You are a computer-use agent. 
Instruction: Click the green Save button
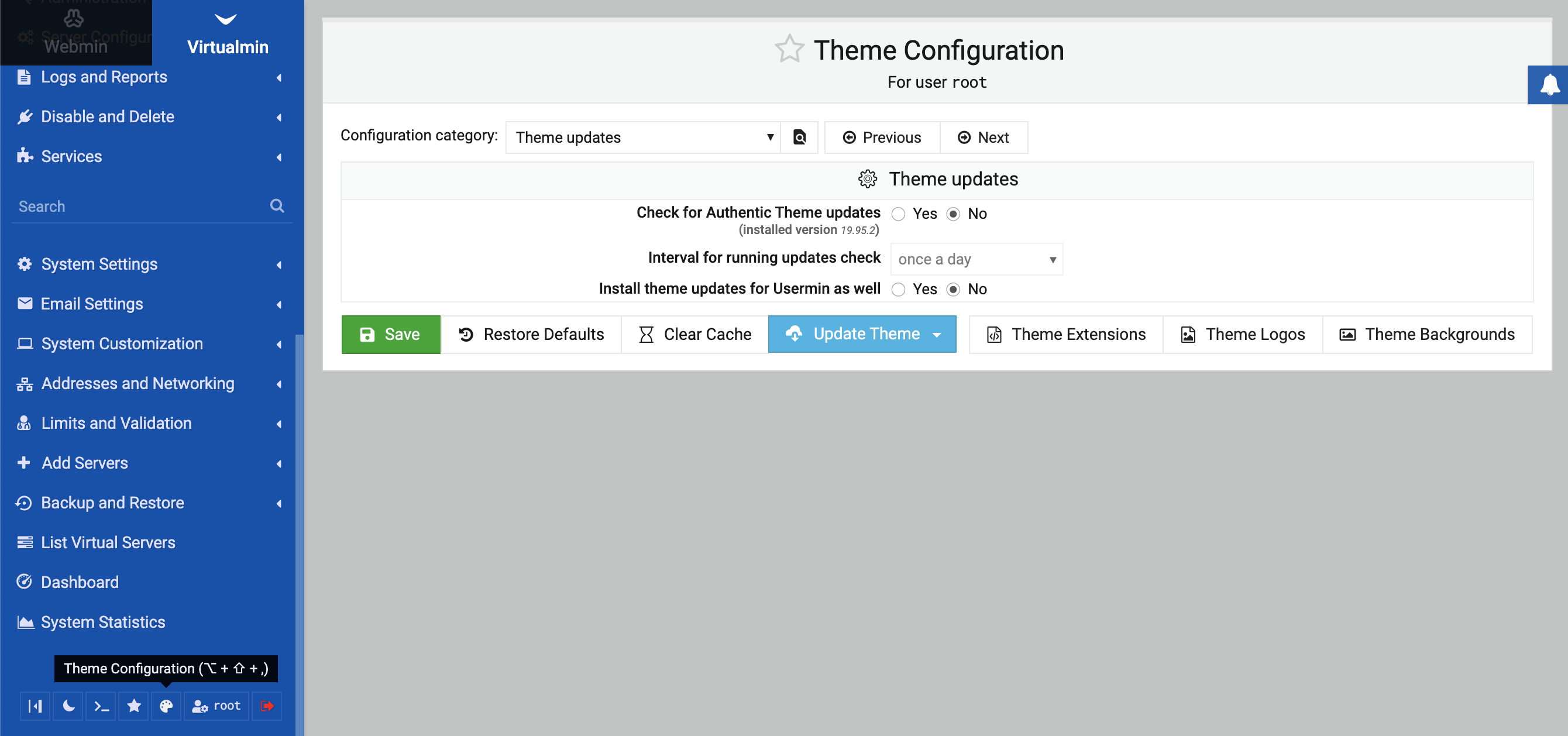[x=391, y=334]
